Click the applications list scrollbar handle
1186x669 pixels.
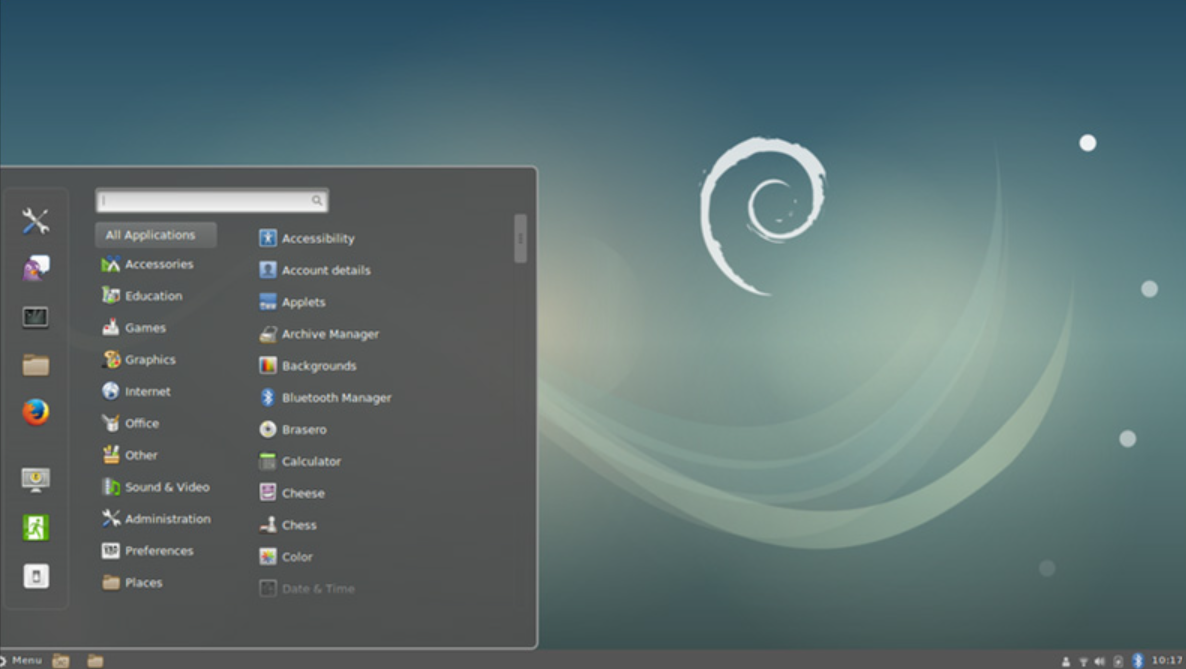pos(520,238)
